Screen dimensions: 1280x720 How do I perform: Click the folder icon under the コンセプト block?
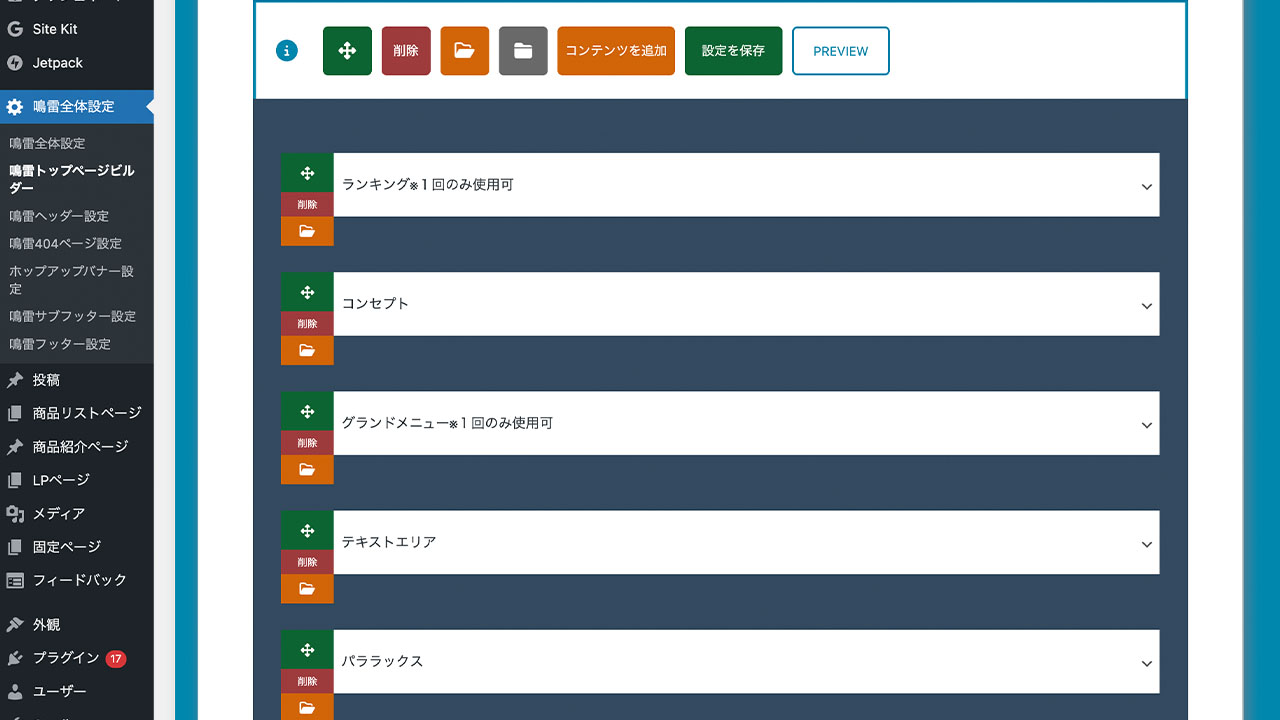coord(307,349)
